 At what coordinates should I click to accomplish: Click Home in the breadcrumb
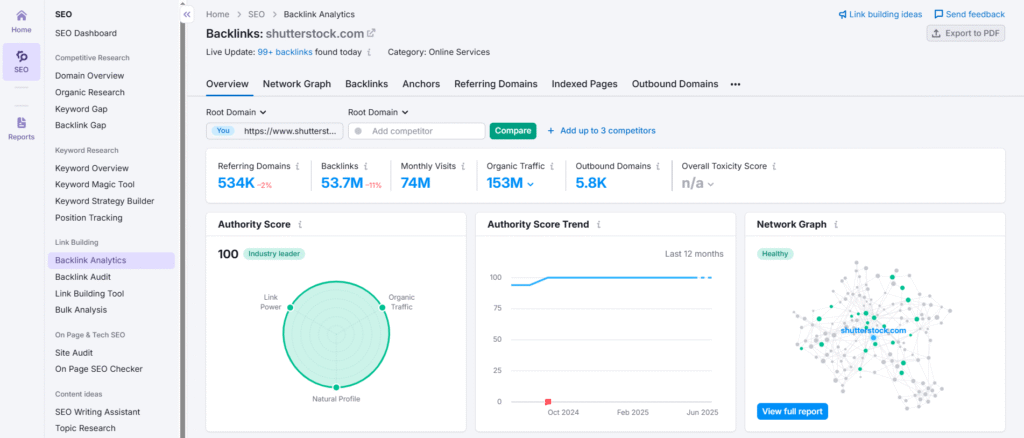tap(217, 14)
